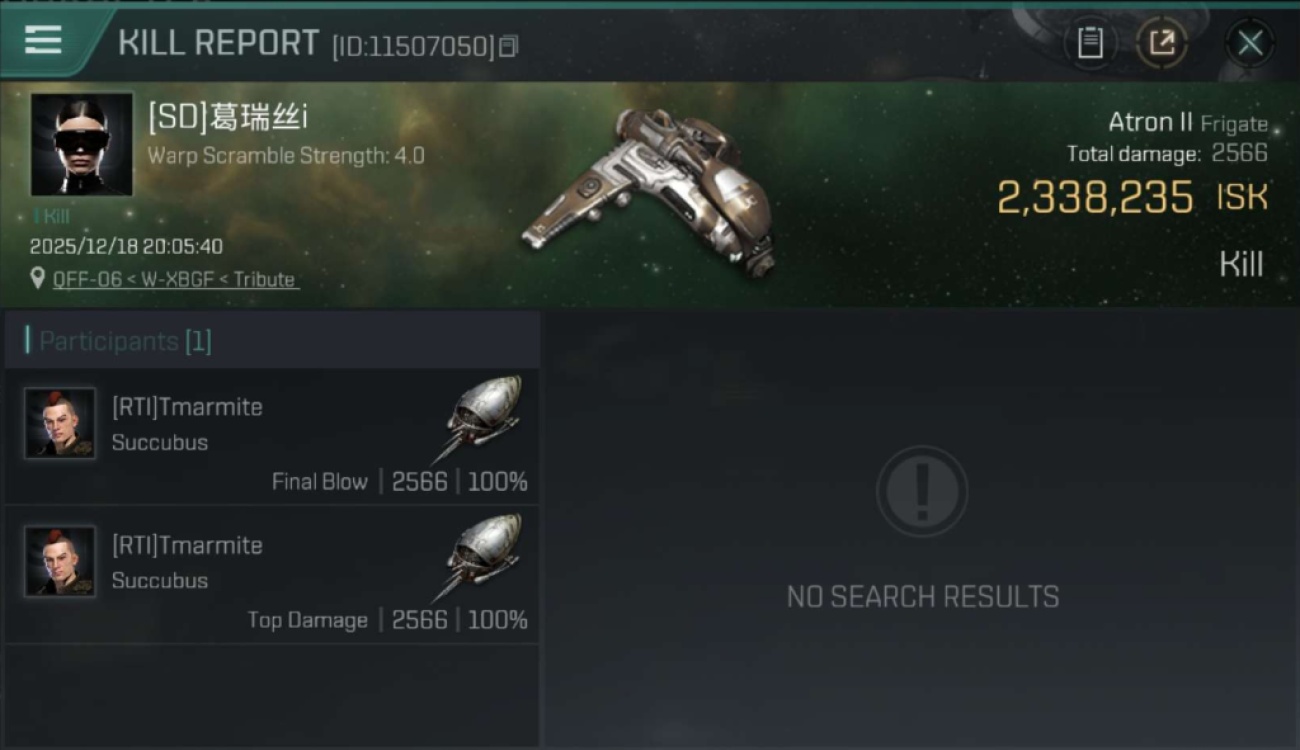
Task: Open Top Damage Tmarmite pilot portrait
Action: (x=60, y=562)
